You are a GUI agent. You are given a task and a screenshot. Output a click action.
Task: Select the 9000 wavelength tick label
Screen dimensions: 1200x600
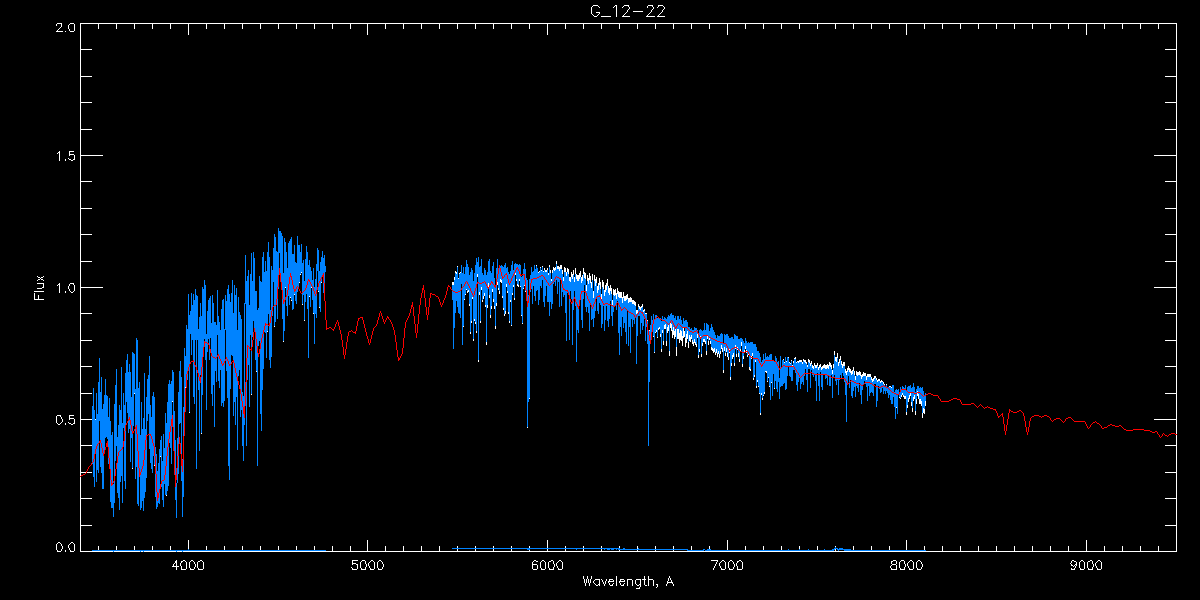coord(1087,565)
